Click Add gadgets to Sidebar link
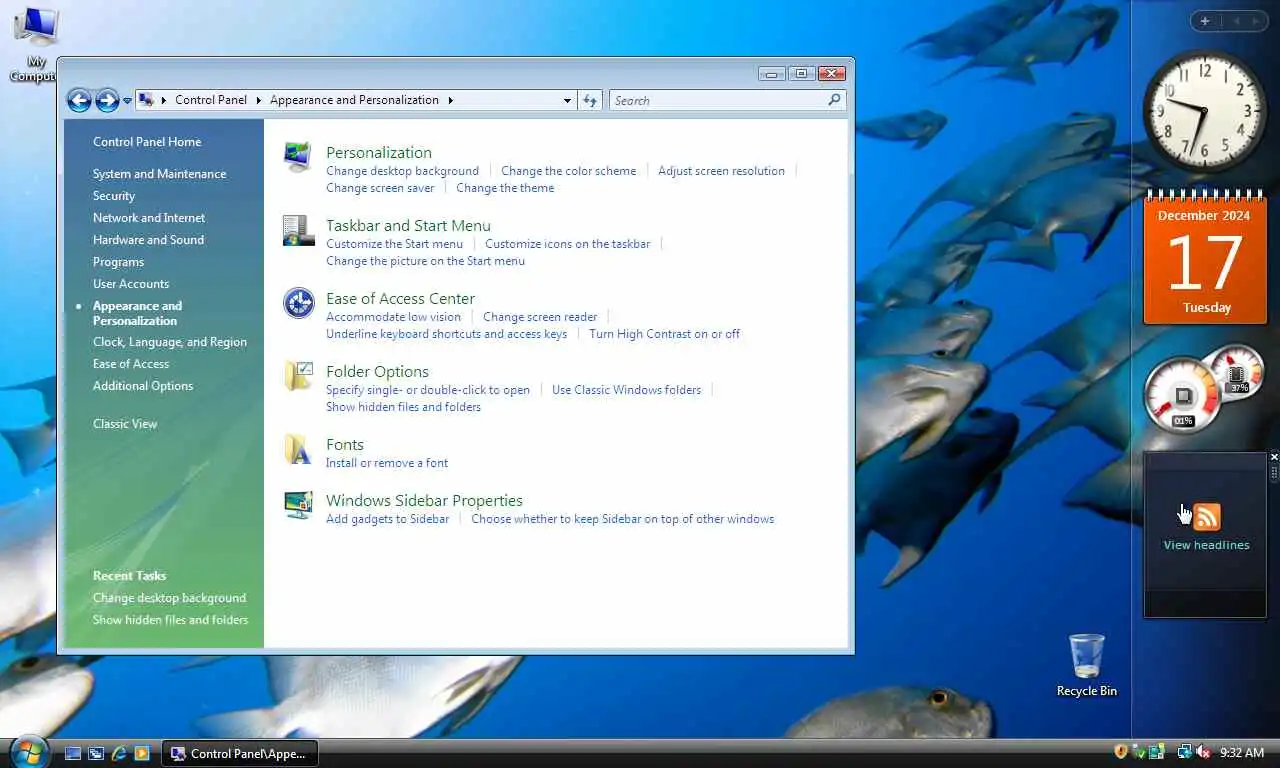1280x768 pixels. pyautogui.click(x=387, y=519)
